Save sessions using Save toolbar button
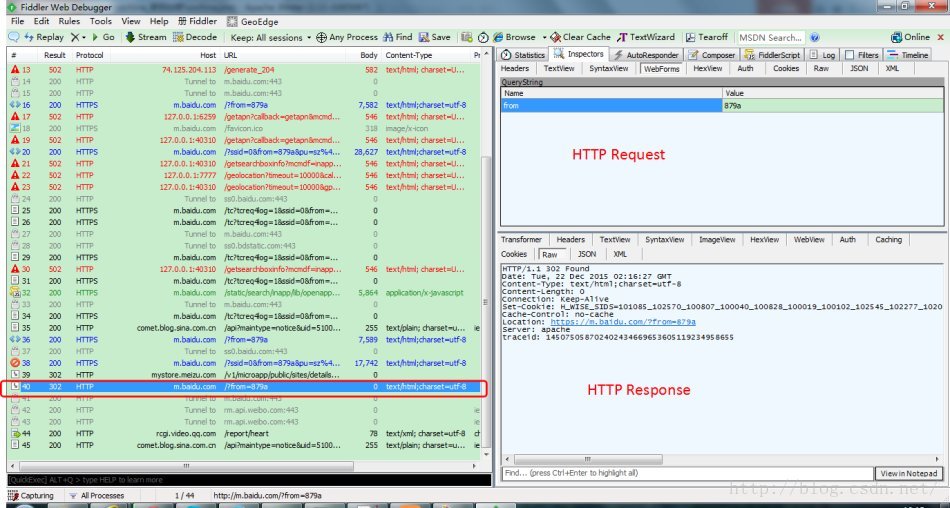 [434, 37]
